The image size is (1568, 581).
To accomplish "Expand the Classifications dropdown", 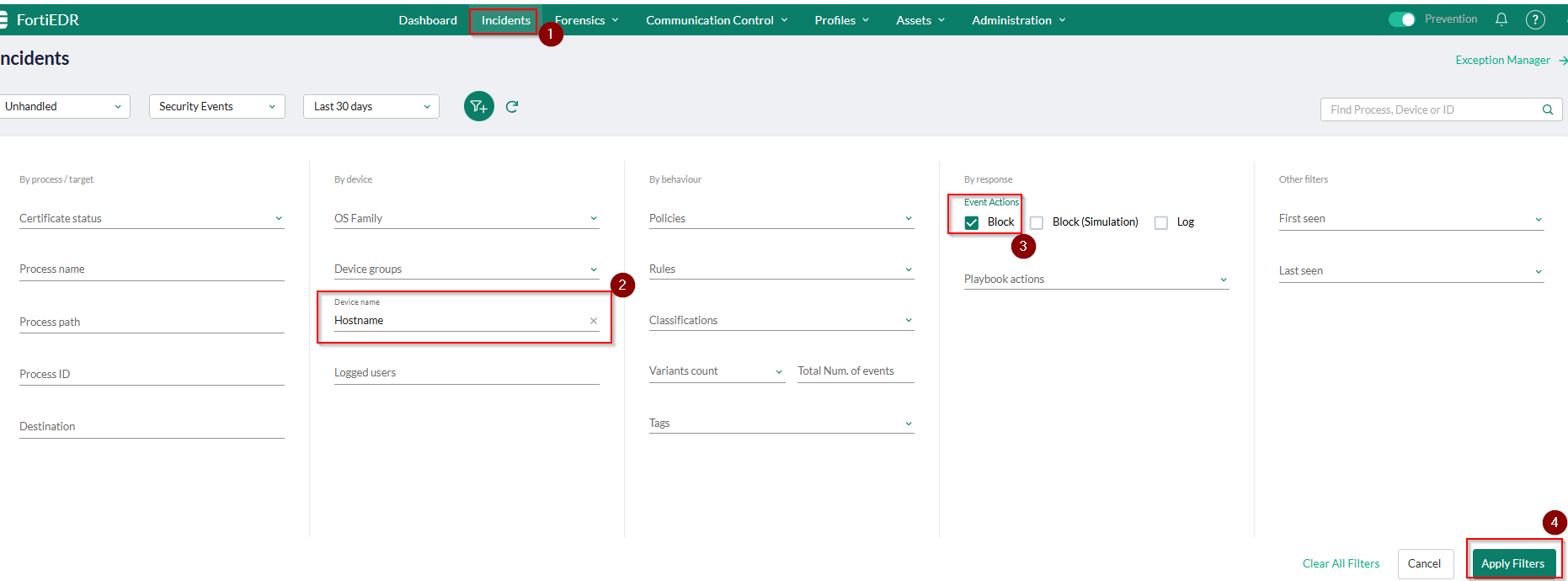I will [781, 320].
